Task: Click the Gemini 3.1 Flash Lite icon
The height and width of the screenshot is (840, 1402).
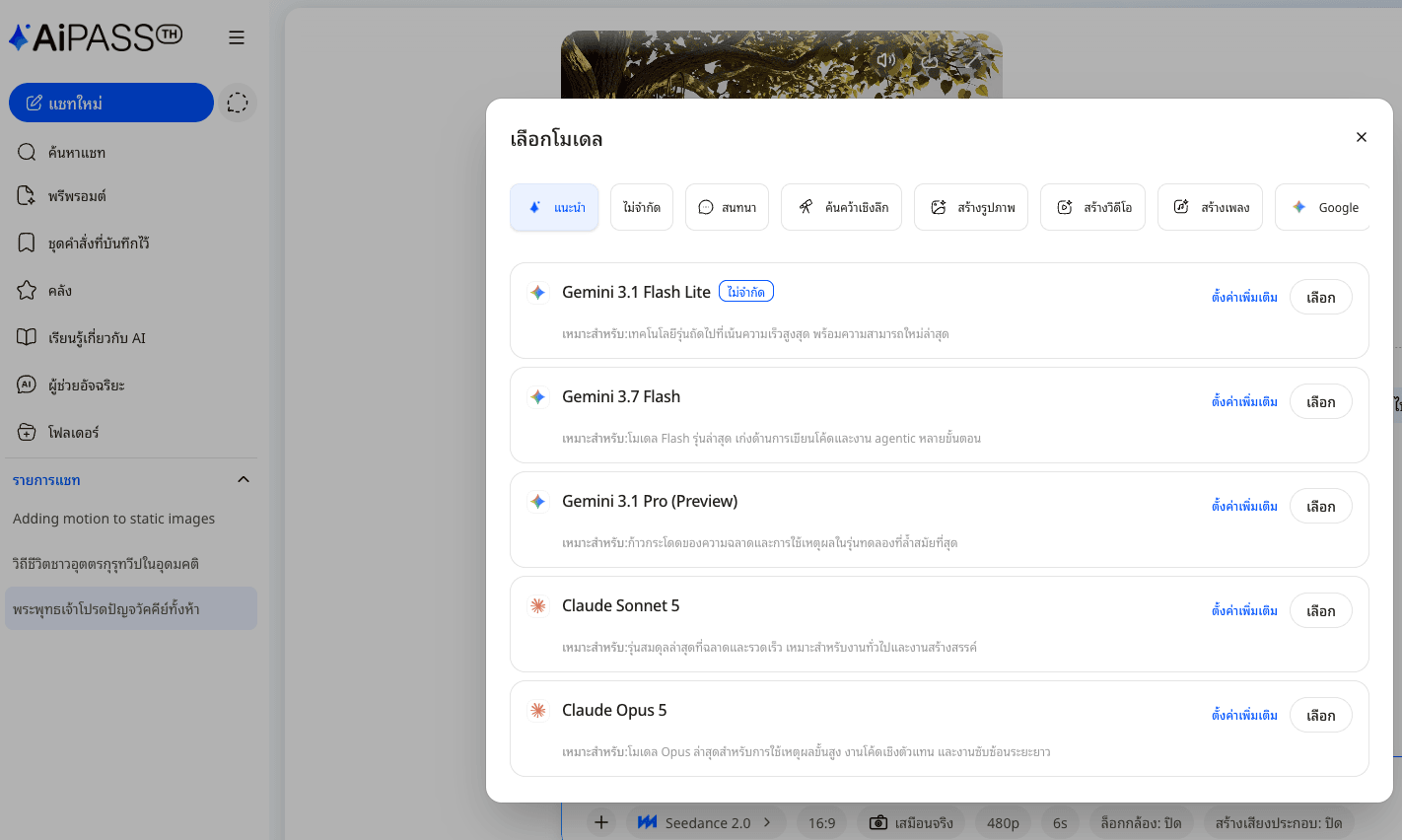Action: [x=537, y=293]
